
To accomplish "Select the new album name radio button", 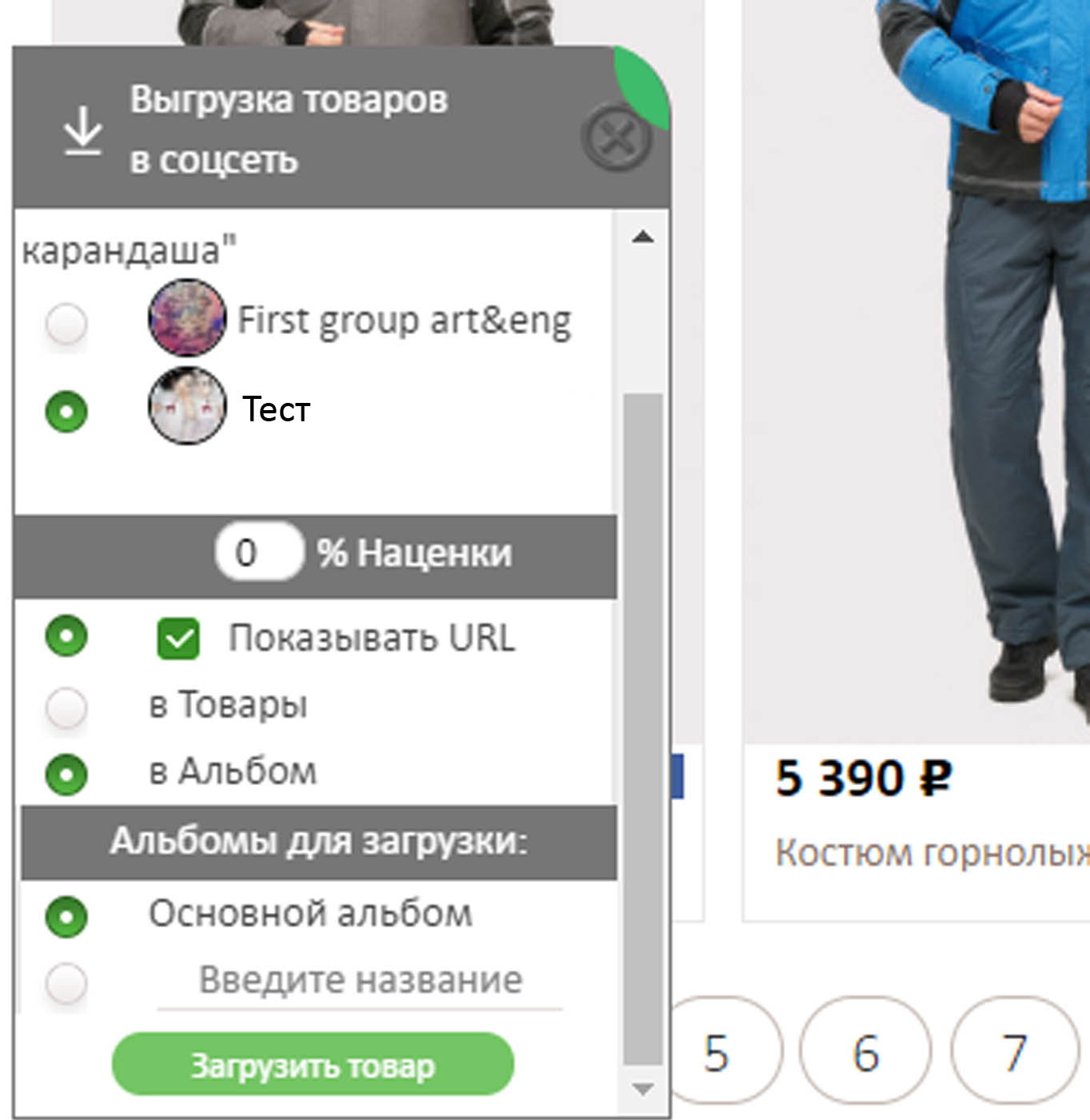I will point(66,982).
